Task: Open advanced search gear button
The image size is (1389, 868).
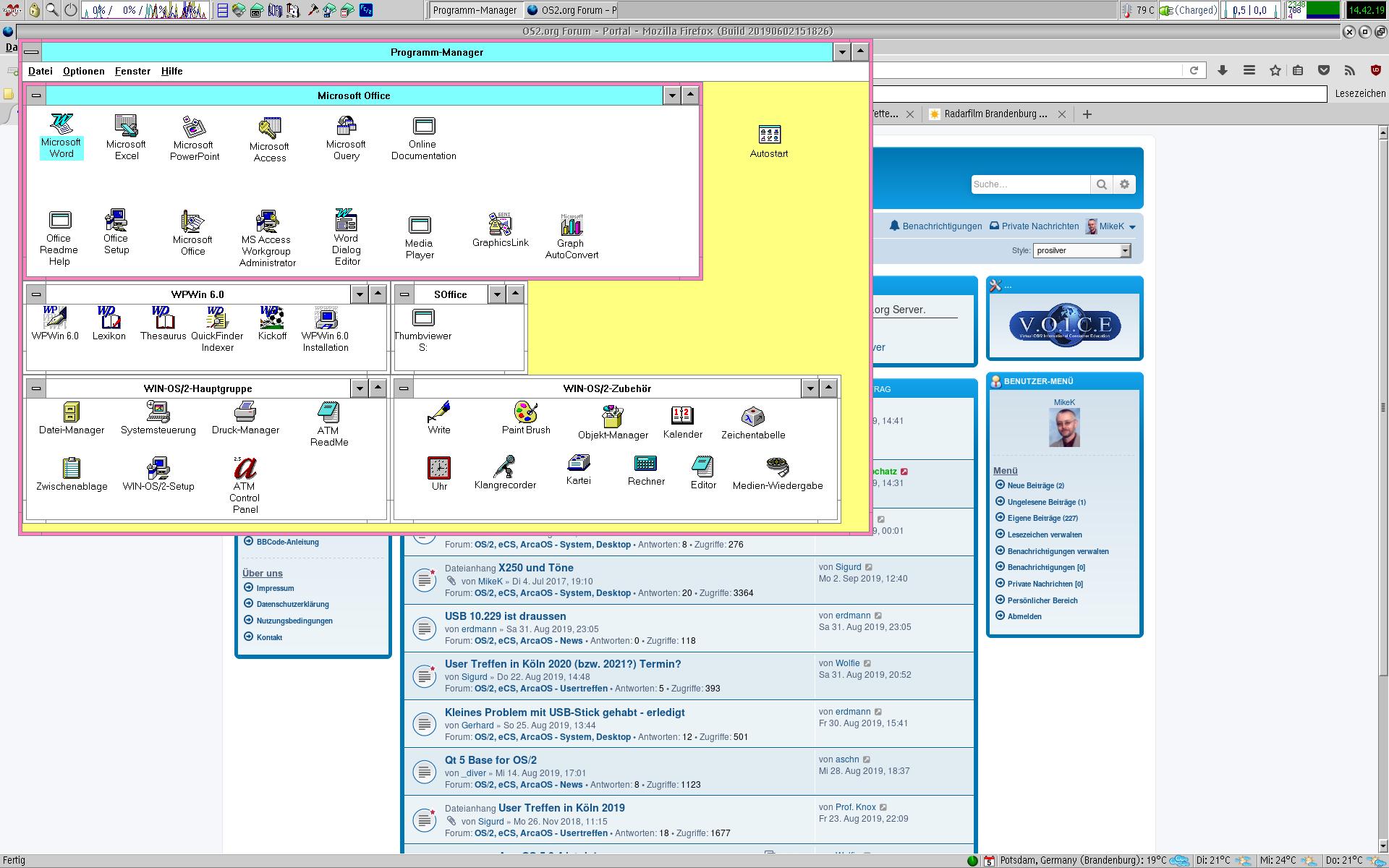Action: (x=1124, y=184)
